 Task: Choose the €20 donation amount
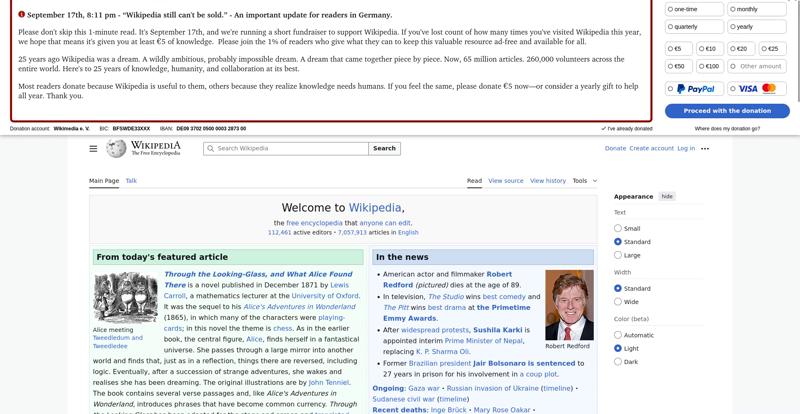point(741,48)
